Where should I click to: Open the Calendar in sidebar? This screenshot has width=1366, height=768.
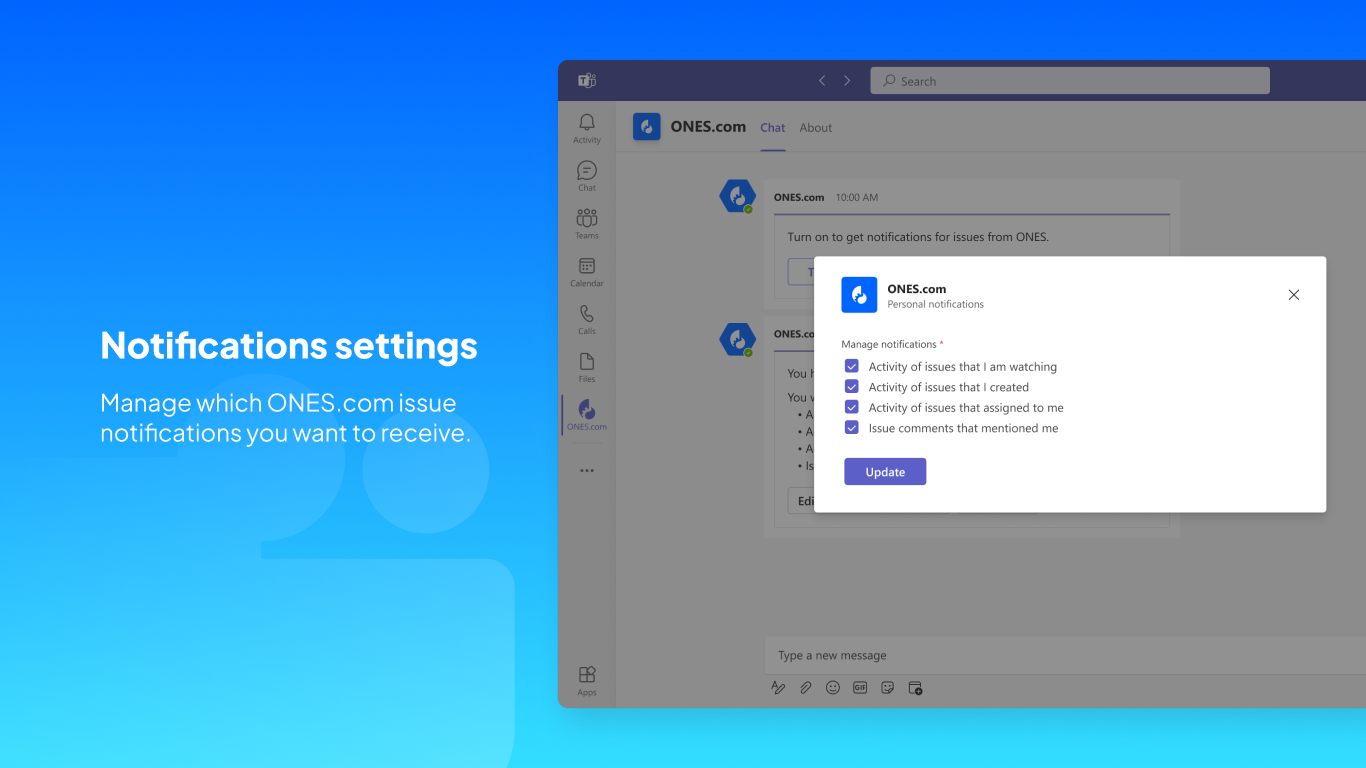(587, 271)
